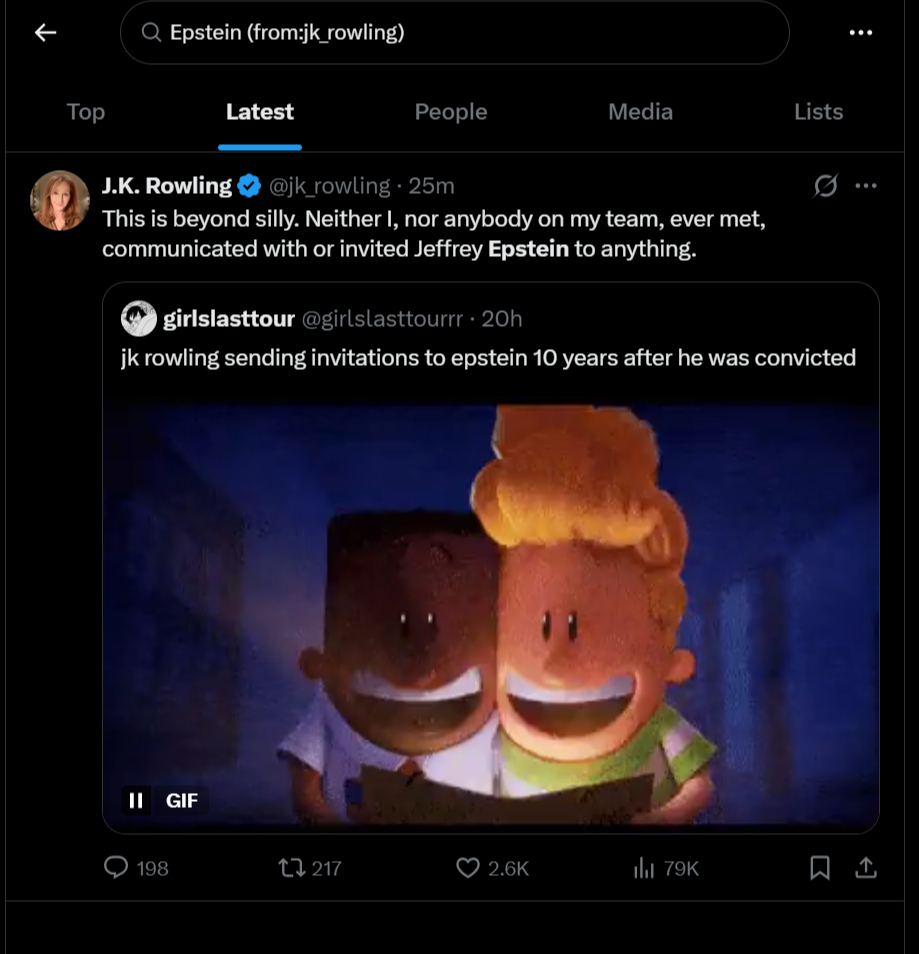Reply to the tweet via comment icon
919x954 pixels.
tap(116, 868)
